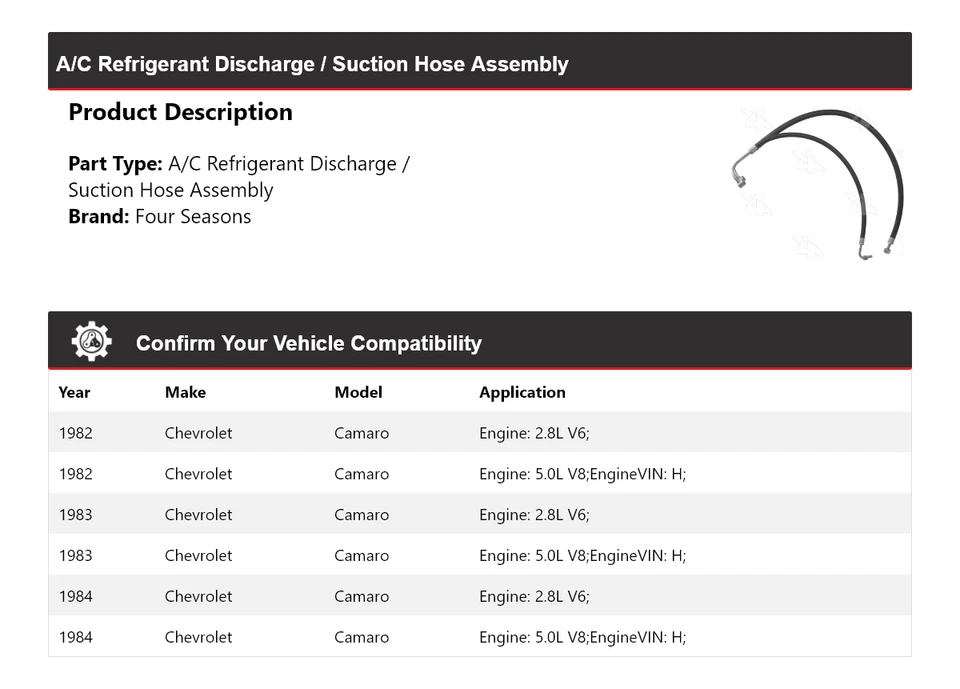Click the gear icon beside vehicle compatibility
Image resolution: width=960 pixels, height=689 pixels.
pos(91,342)
